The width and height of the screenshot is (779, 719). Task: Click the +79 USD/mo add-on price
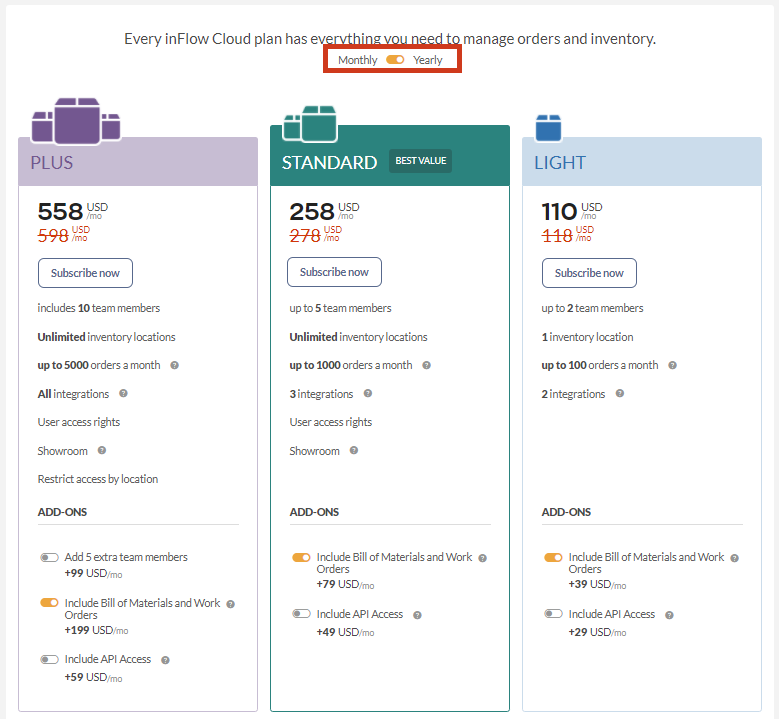(x=345, y=584)
